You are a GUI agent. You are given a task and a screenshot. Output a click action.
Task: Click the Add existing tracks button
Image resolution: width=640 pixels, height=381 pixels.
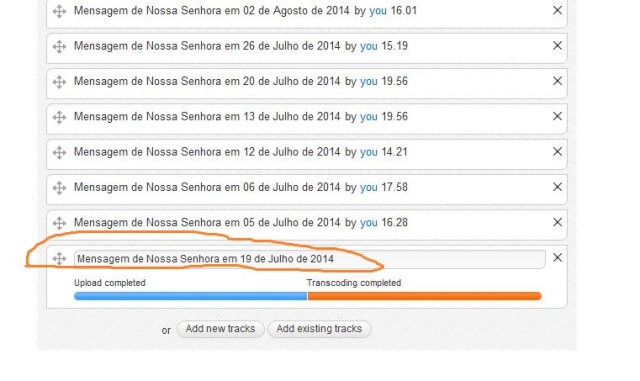coord(319,329)
